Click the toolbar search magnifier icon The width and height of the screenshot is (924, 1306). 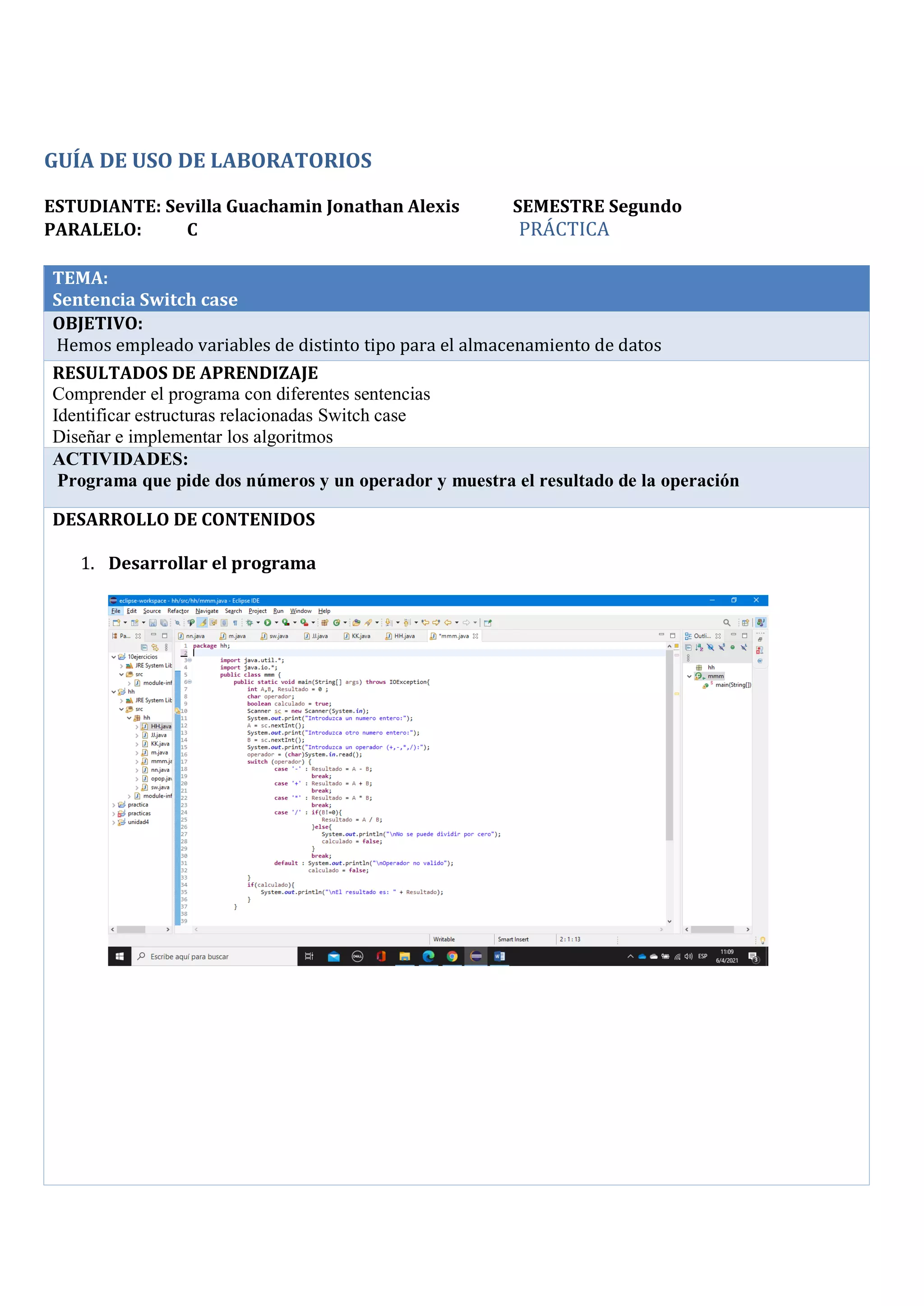click(726, 623)
